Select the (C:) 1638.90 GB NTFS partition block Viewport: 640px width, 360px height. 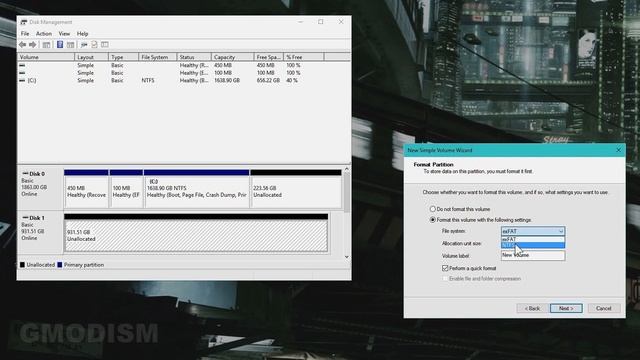click(196, 189)
